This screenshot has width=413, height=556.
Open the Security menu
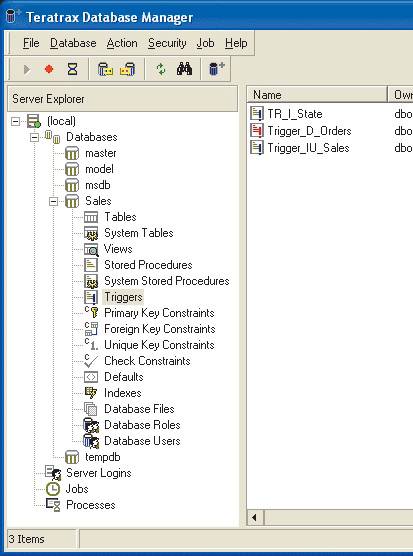tap(167, 43)
